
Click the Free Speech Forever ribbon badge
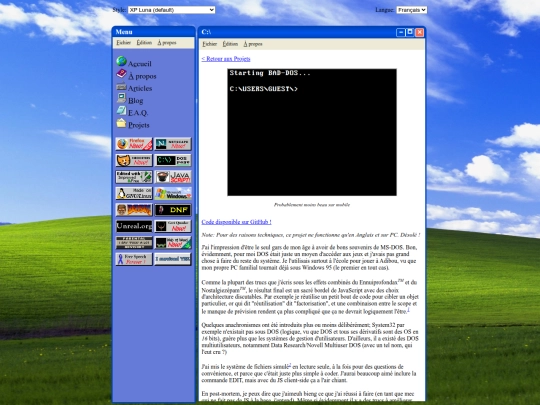(134, 259)
